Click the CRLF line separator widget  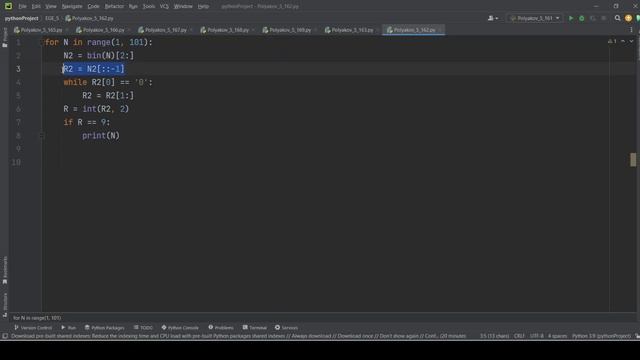(x=519, y=336)
